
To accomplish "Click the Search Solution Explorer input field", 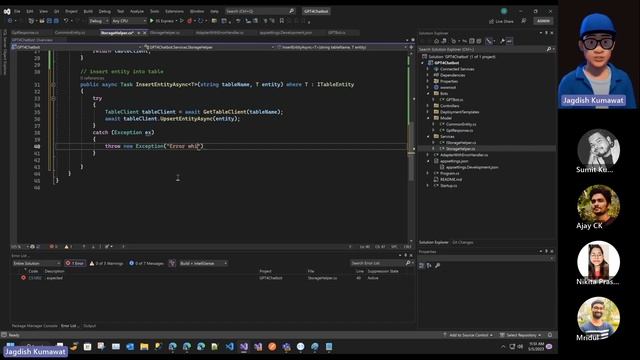I will (x=482, y=49).
